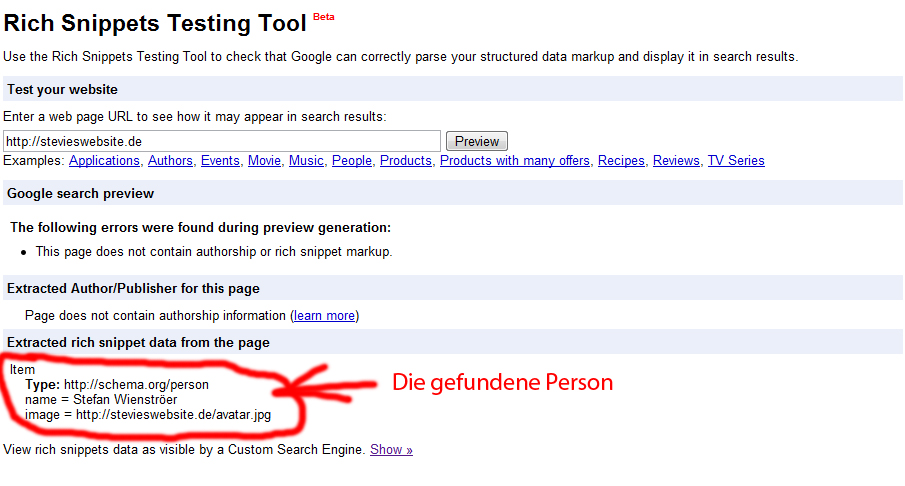The image size is (905, 486).
Task: Click the Type: http://schema.org/person line
Action: coord(117,384)
